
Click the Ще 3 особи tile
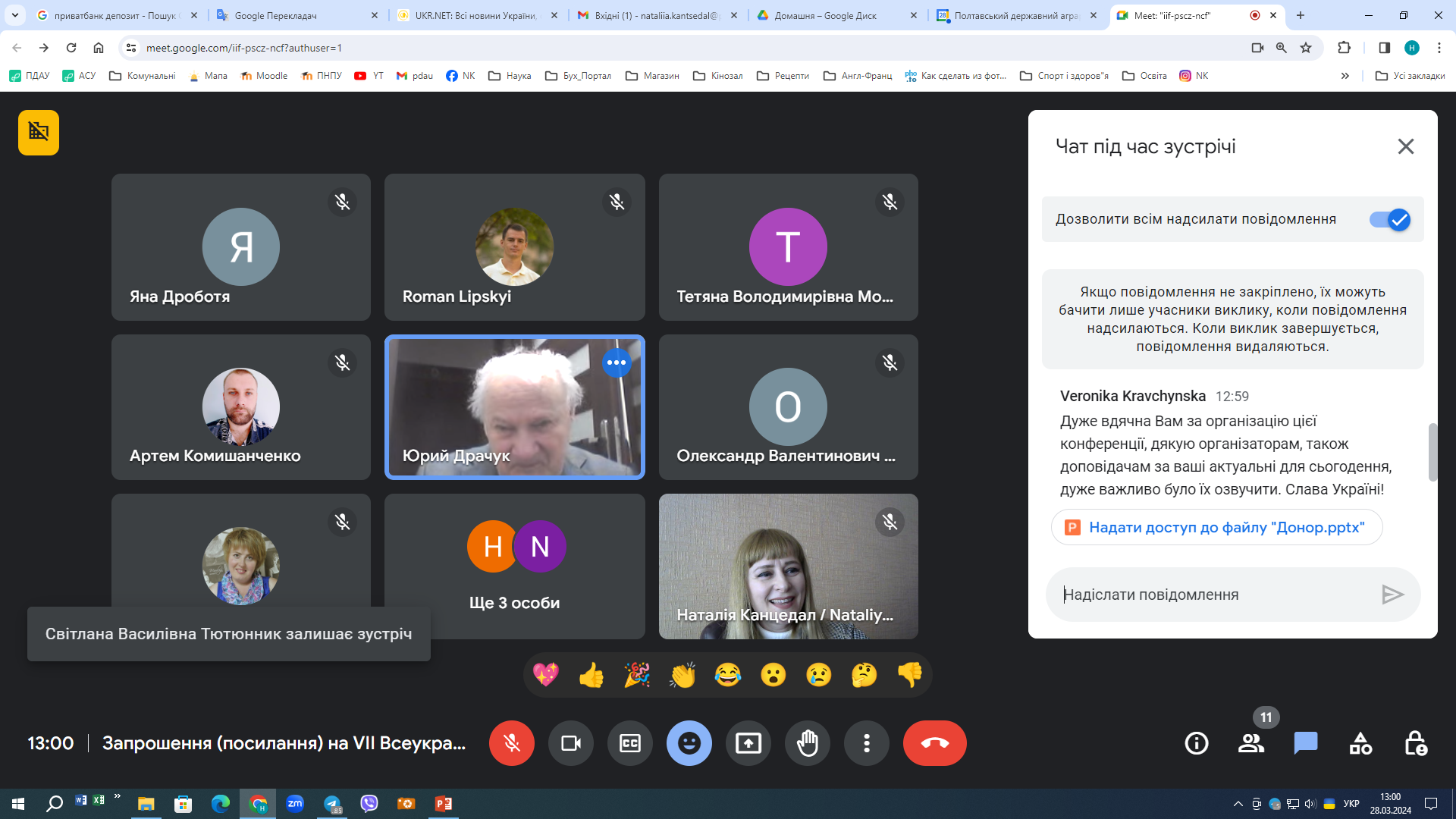(x=515, y=566)
